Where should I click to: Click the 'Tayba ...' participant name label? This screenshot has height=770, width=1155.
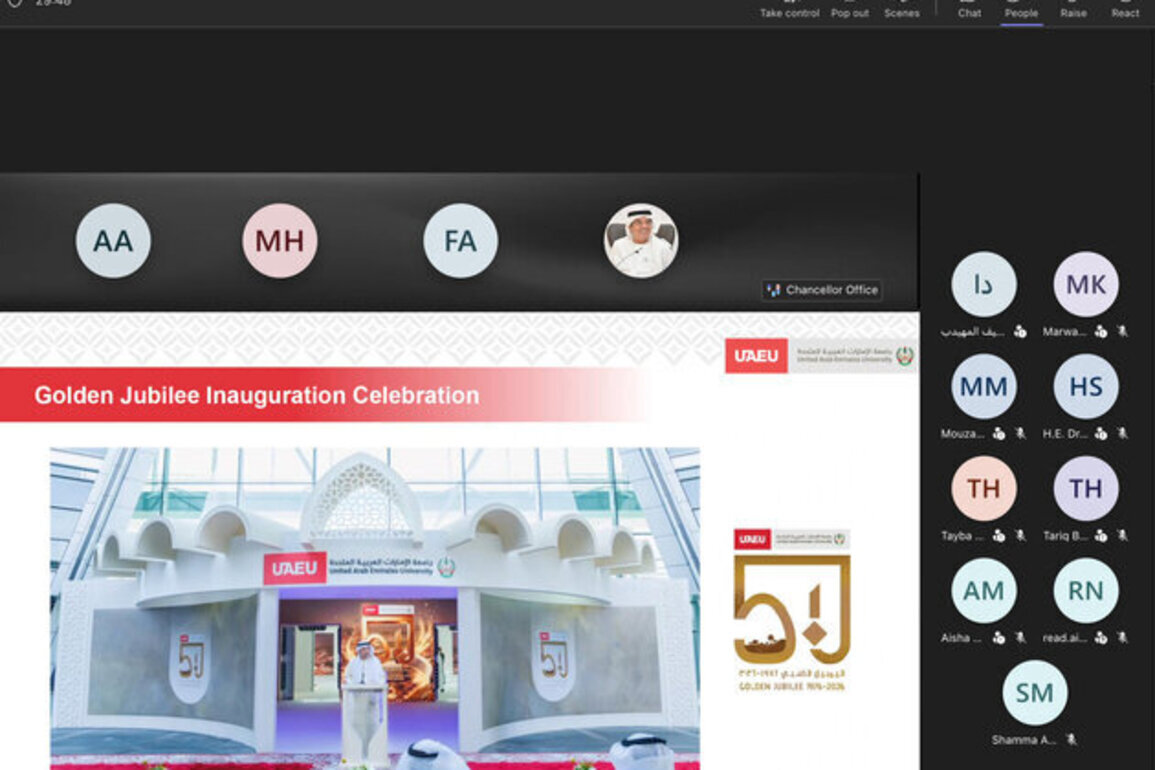tap(963, 536)
